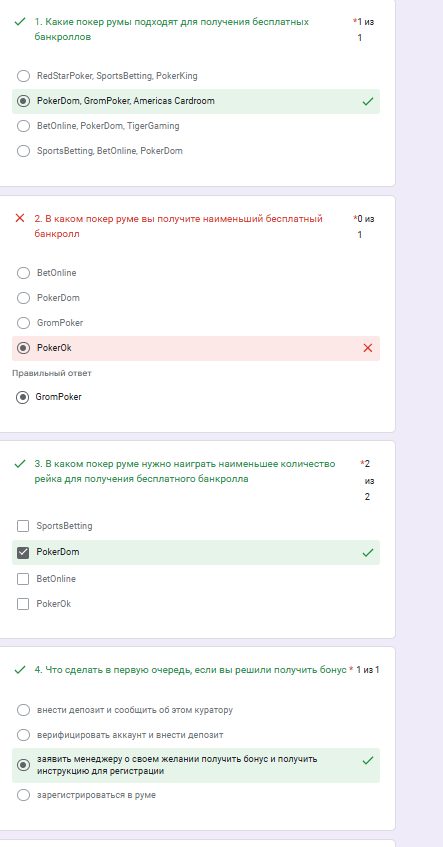Select 'внести депозит и сообщить об этом куратору'

[x=23, y=710]
